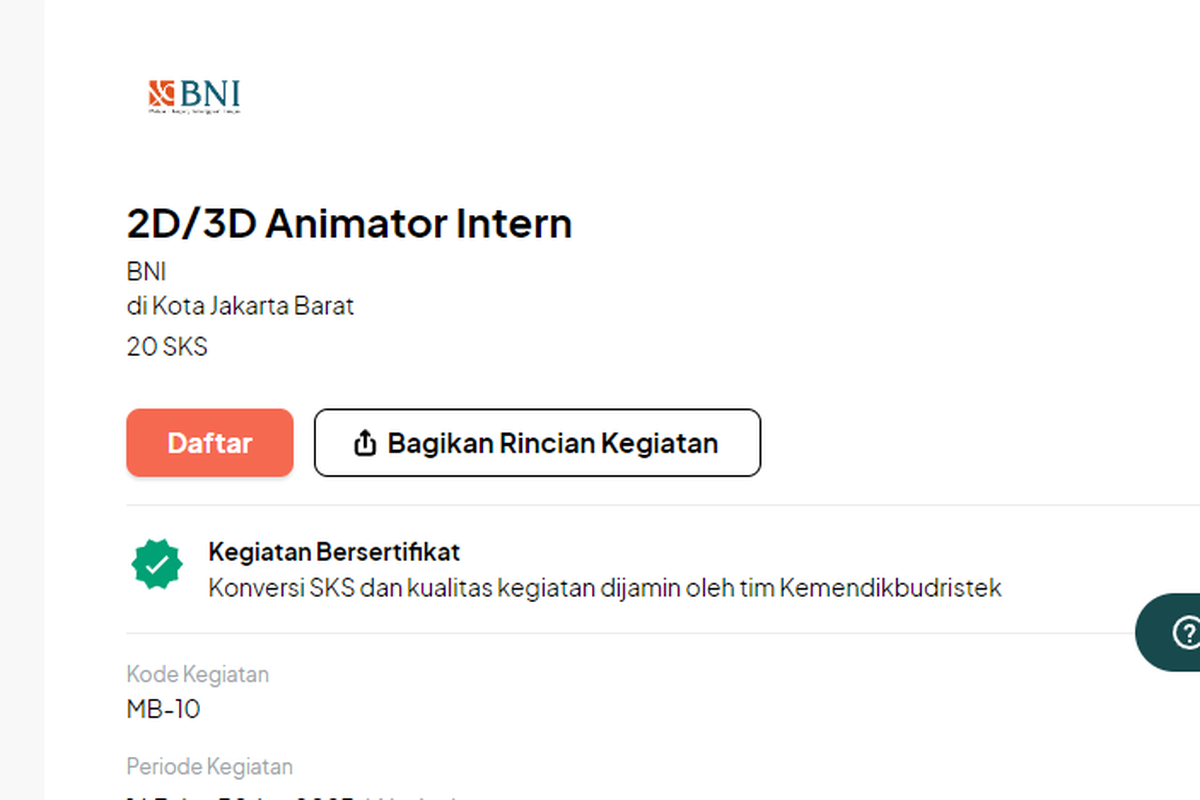Click the Kode Kegiatan label
This screenshot has width=1200, height=800.
[197, 674]
